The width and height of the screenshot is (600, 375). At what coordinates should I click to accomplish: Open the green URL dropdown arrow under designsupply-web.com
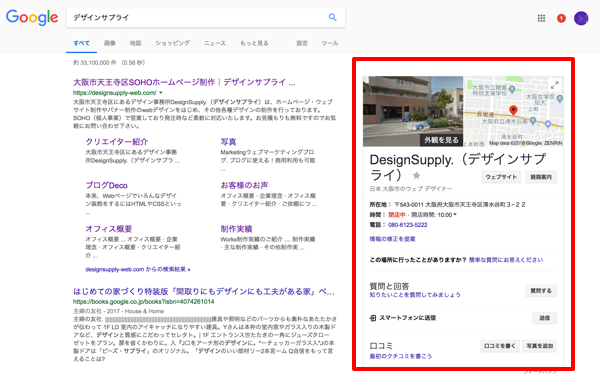point(161,93)
